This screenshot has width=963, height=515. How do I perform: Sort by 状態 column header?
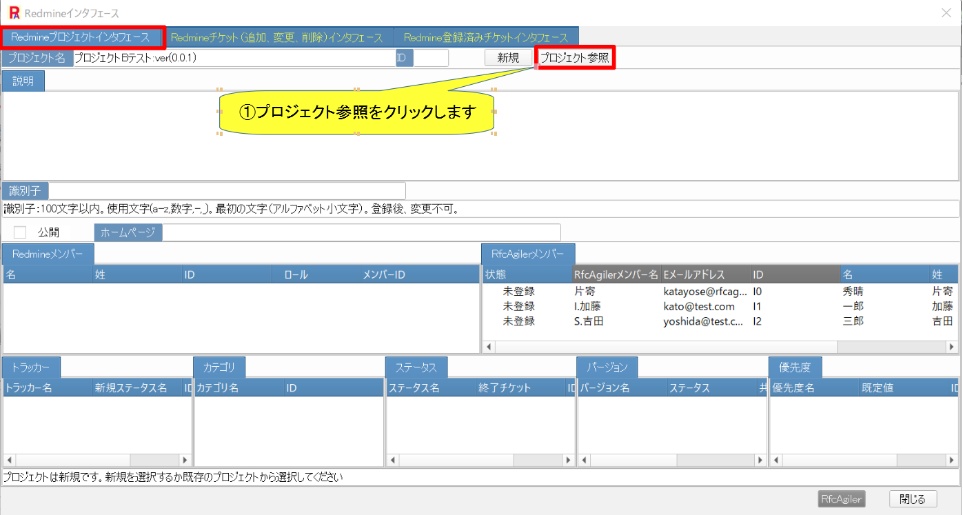tap(527, 274)
